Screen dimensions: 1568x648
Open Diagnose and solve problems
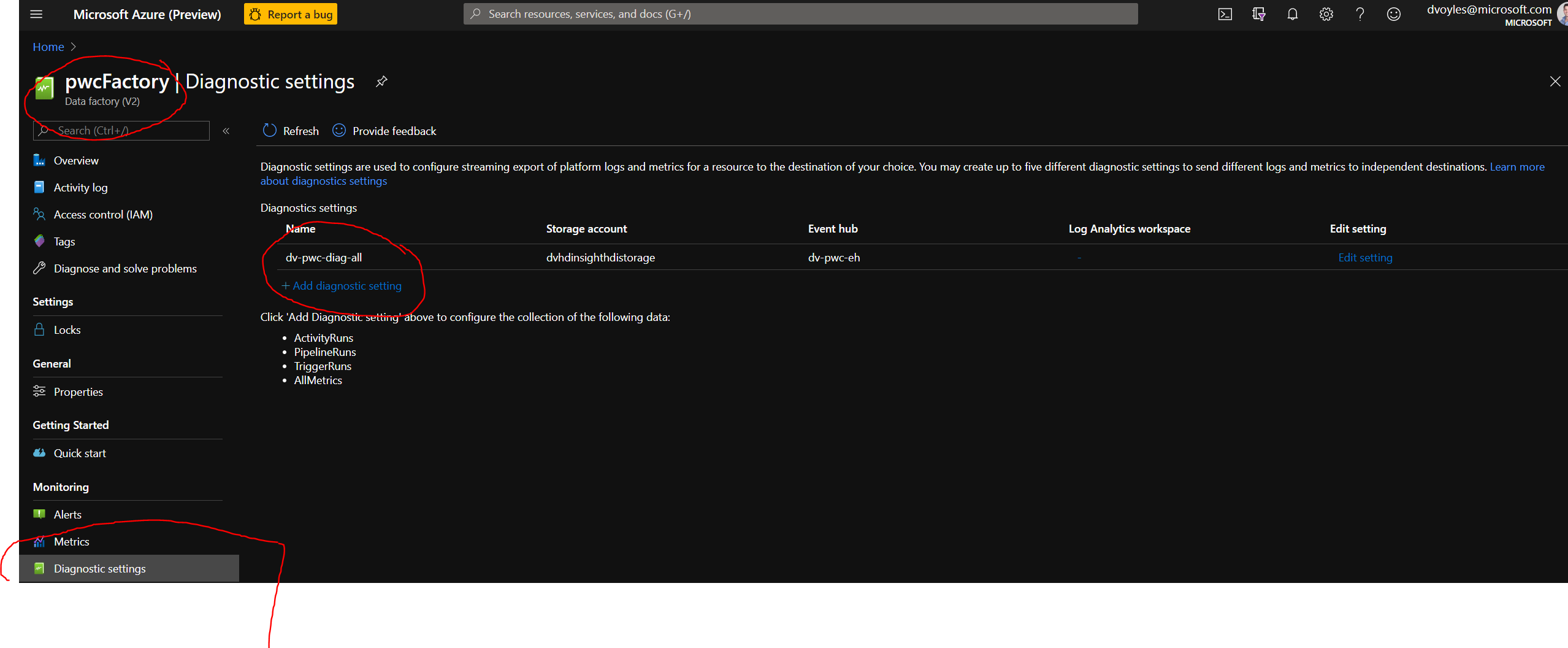125,269
